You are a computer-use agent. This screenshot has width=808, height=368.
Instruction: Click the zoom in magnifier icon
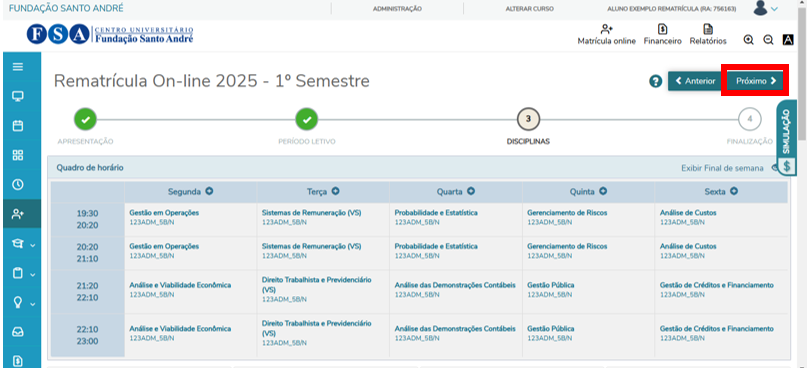pos(749,40)
